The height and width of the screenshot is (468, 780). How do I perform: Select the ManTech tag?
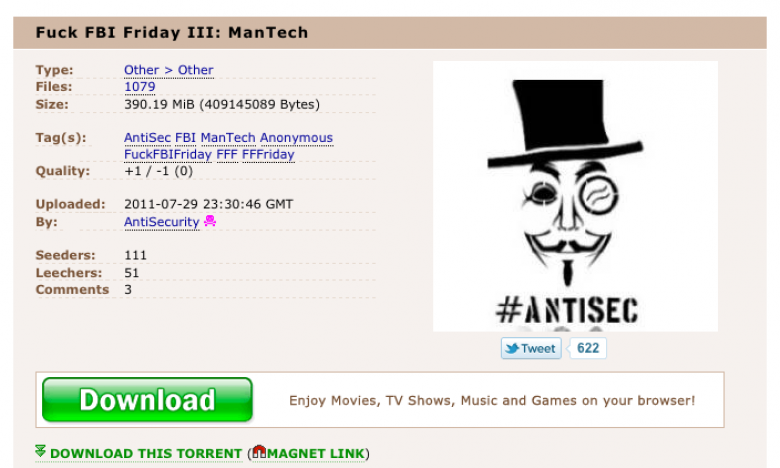point(228,138)
